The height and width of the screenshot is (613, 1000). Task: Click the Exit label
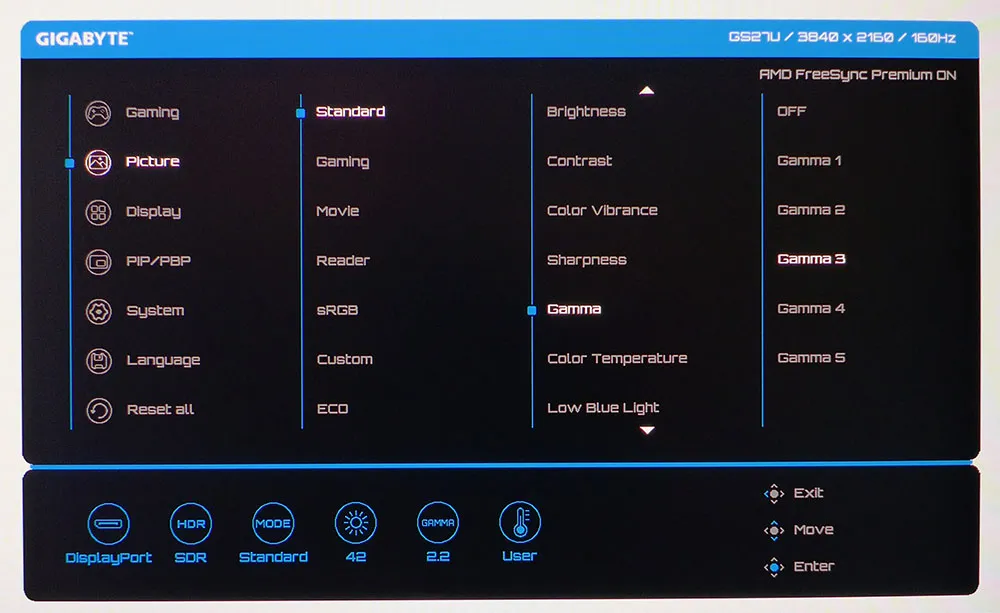pyautogui.click(x=809, y=493)
